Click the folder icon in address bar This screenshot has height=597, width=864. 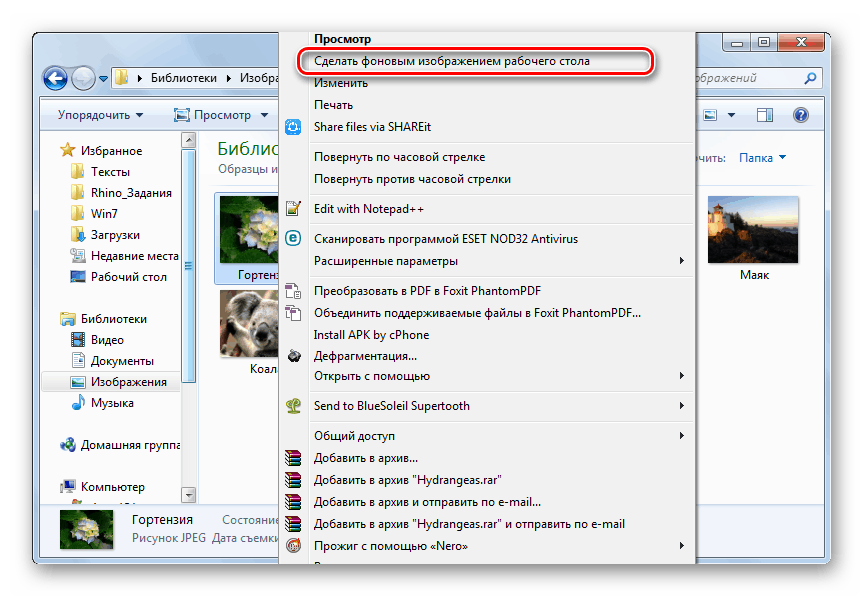point(122,78)
